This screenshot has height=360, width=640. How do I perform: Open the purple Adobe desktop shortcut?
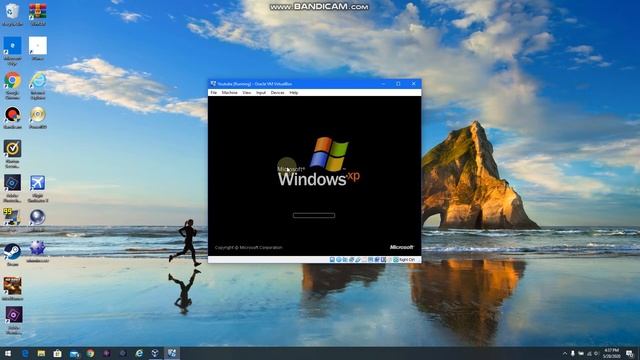point(13,320)
